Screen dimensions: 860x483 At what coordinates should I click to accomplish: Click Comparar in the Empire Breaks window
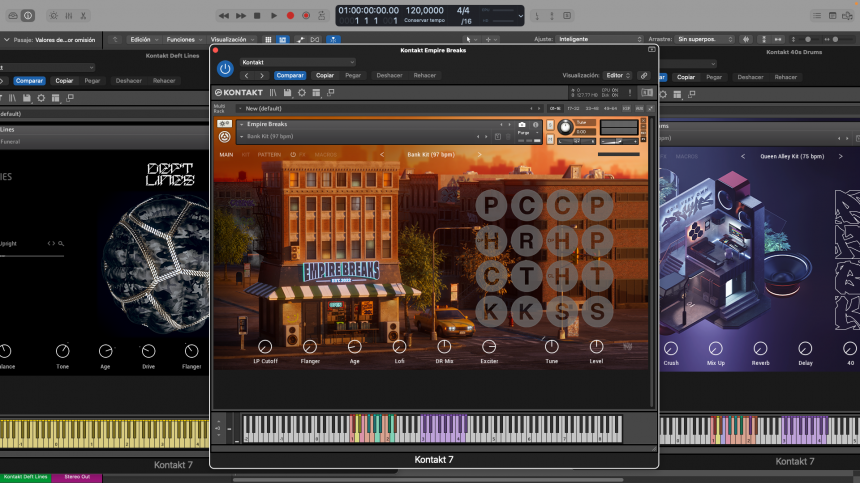(x=290, y=76)
